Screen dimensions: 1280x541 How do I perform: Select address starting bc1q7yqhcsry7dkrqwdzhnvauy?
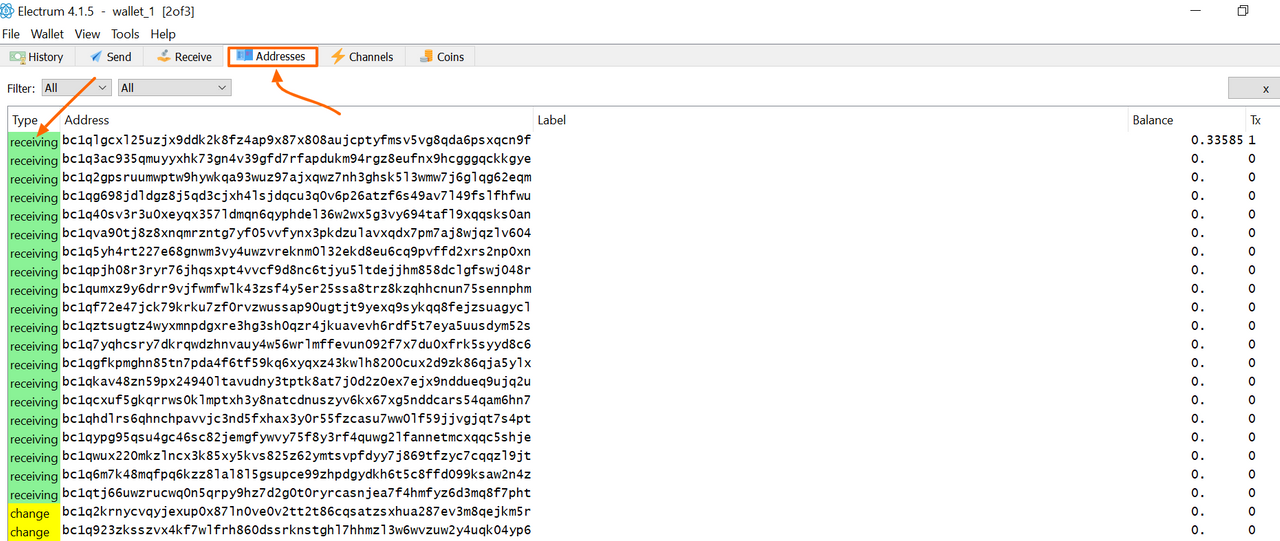pyautogui.click(x=297, y=345)
